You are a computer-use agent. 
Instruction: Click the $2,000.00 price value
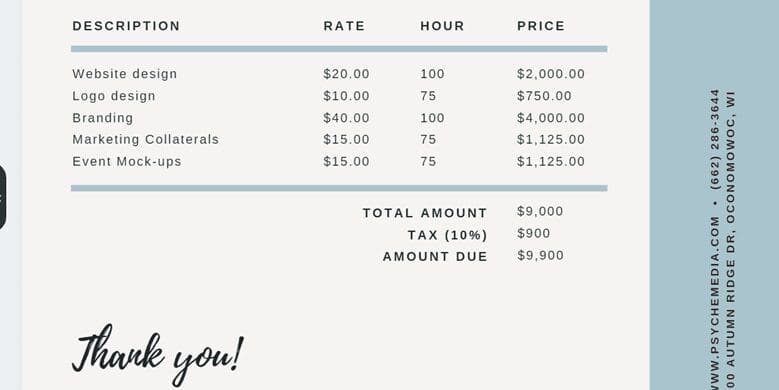click(550, 74)
